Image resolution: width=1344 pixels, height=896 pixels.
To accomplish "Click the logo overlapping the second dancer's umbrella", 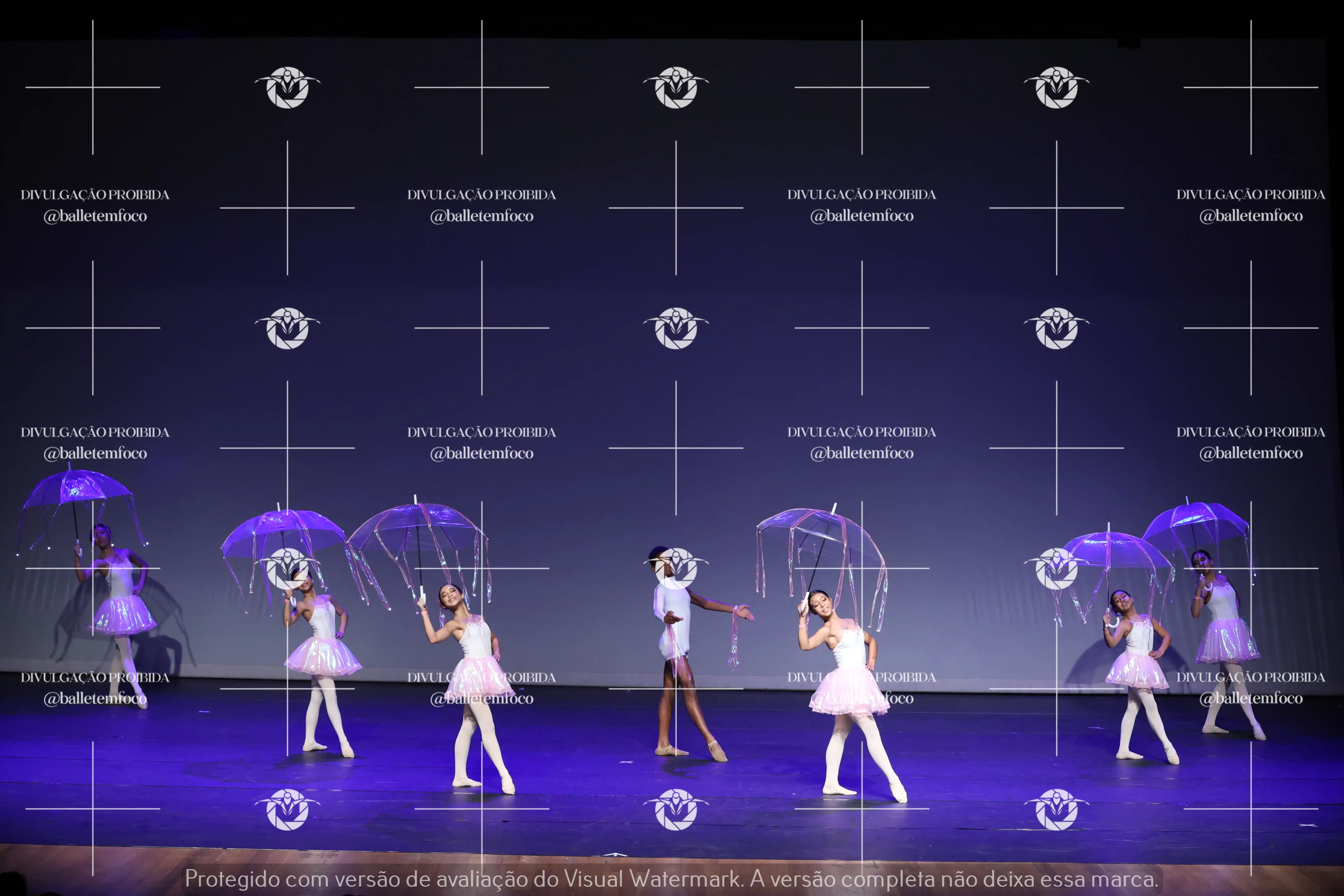I will [x=287, y=568].
